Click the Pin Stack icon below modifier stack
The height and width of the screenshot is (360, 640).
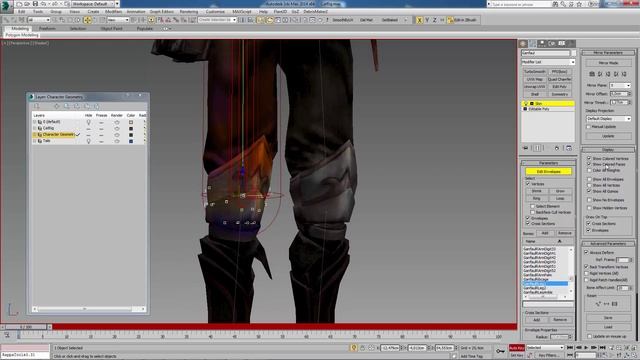click(x=526, y=148)
